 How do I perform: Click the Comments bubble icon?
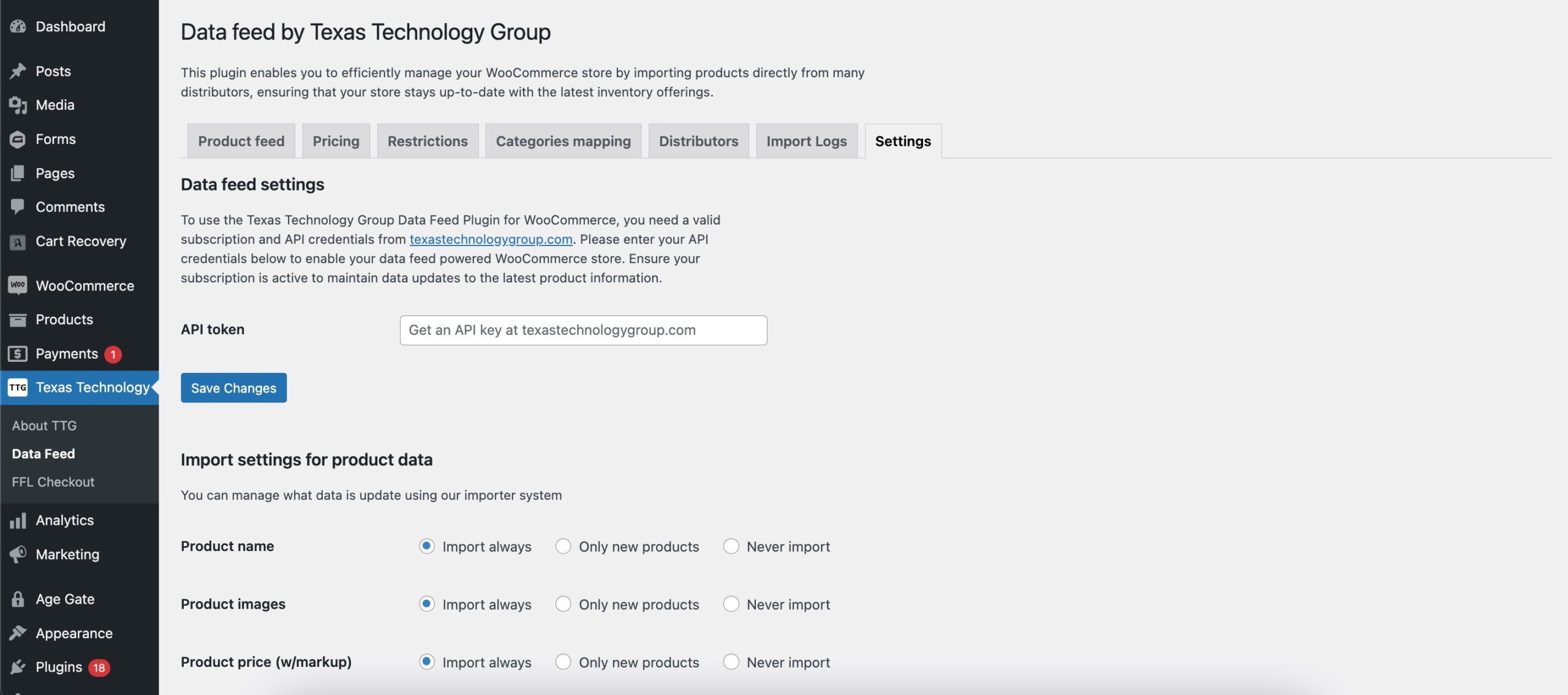tap(18, 207)
